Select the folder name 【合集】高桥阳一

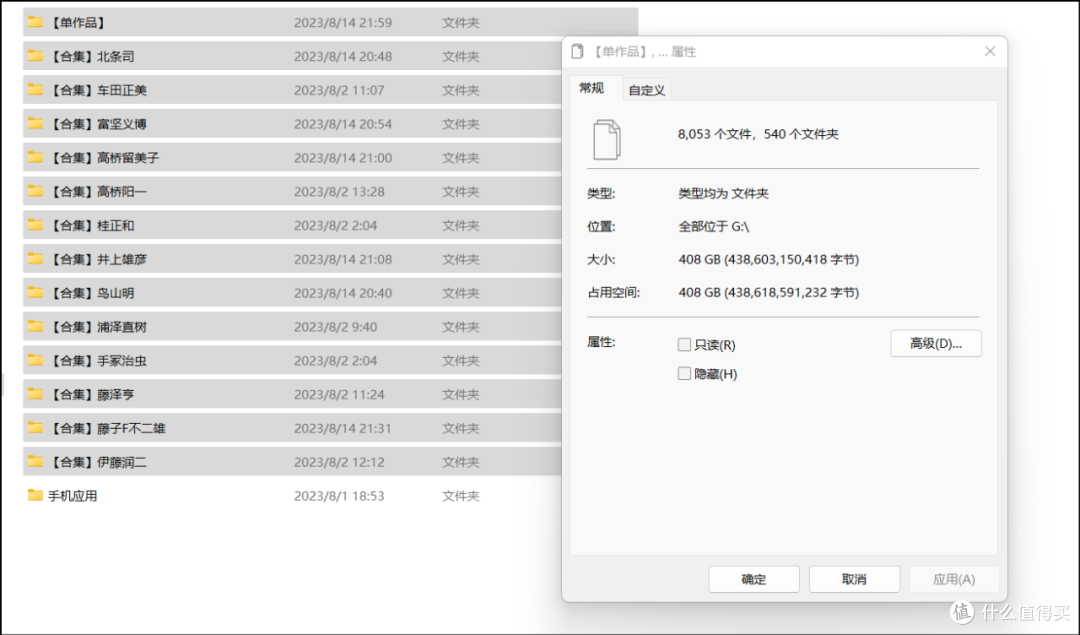point(98,191)
